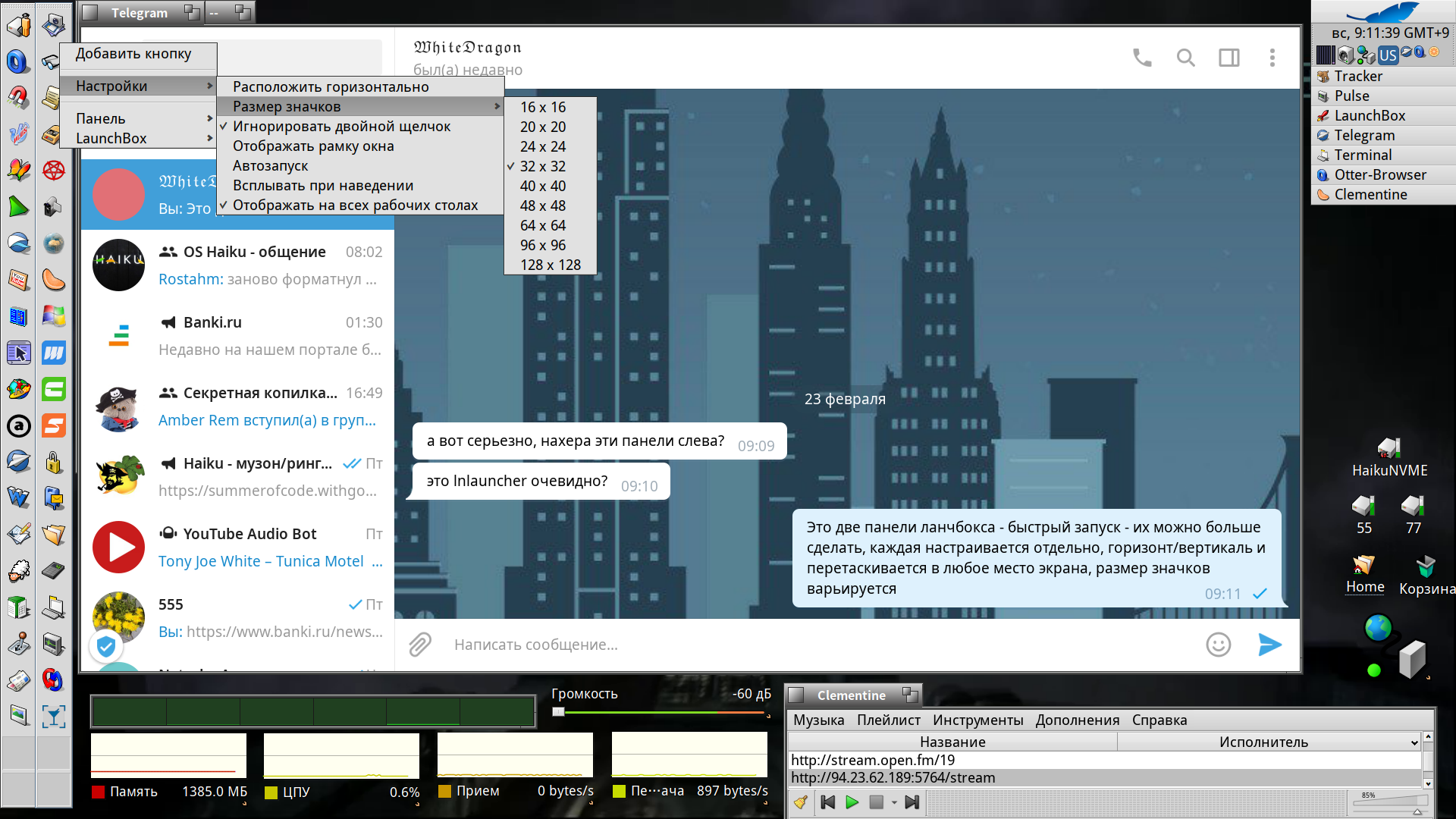
Task: Skip to the previous track in Clementine
Action: [828, 802]
